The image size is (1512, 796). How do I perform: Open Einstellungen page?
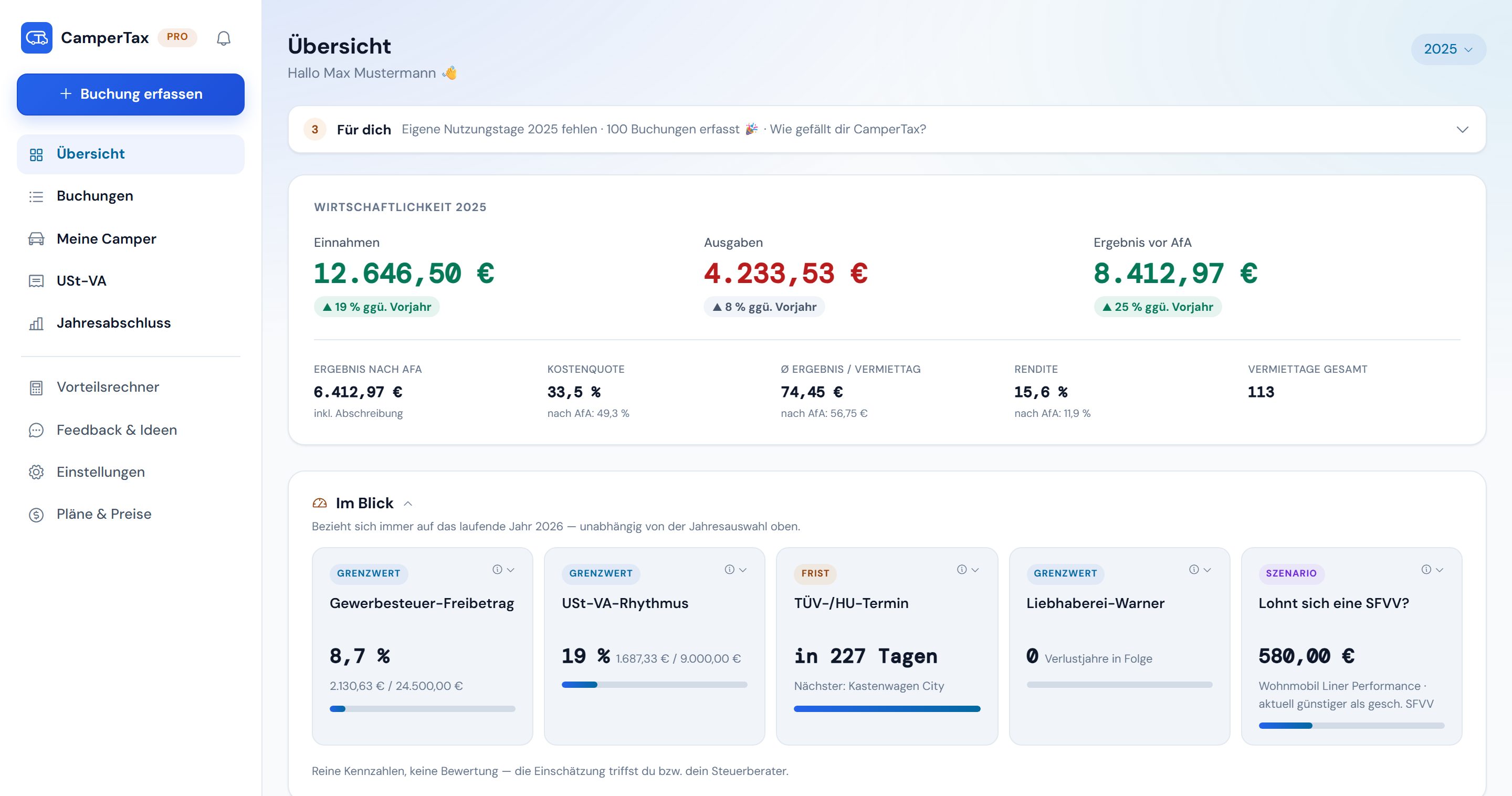point(130,472)
